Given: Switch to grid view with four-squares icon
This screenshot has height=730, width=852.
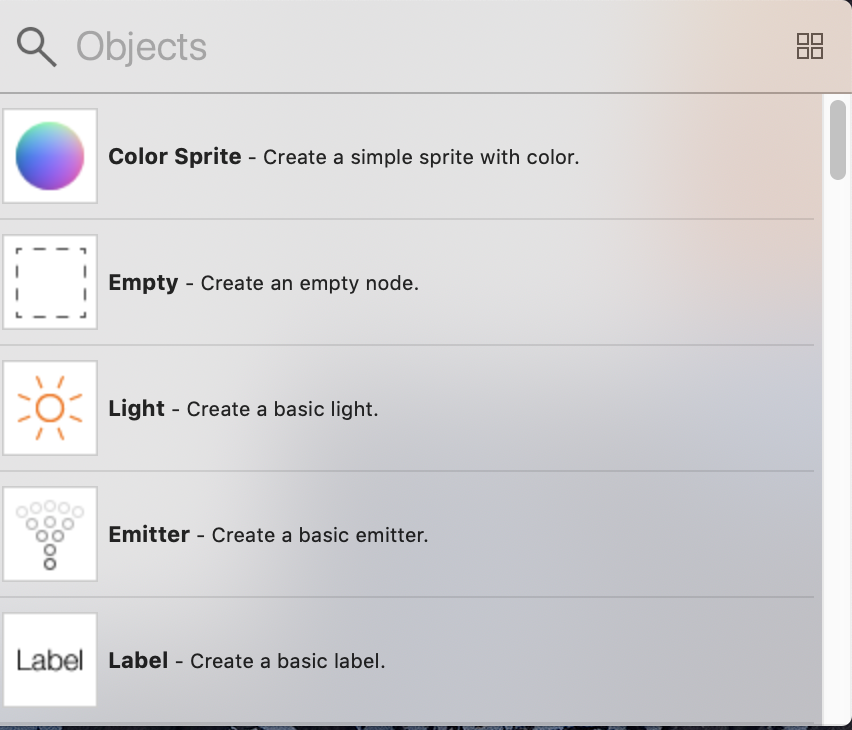Looking at the screenshot, I should pyautogui.click(x=809, y=46).
